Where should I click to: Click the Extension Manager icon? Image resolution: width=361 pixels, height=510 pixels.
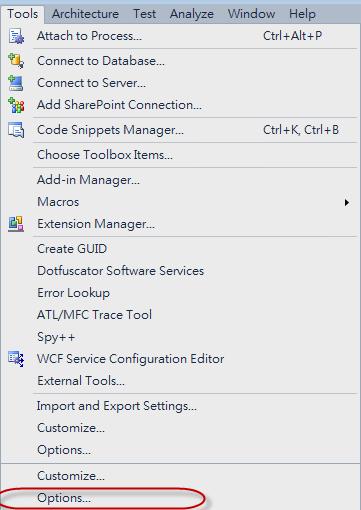(x=16, y=224)
